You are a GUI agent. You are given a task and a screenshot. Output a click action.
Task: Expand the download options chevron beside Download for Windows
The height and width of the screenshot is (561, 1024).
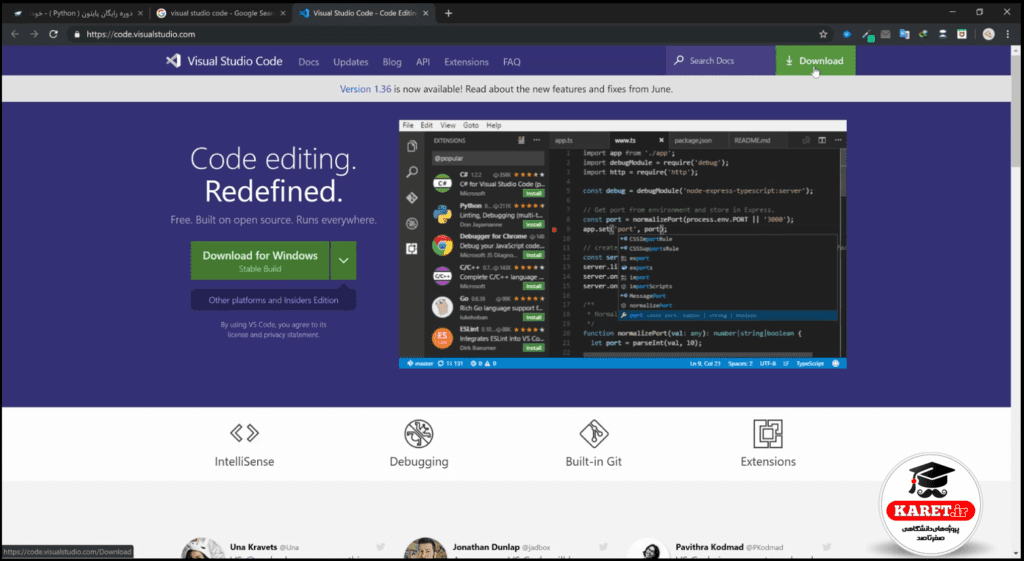(344, 261)
